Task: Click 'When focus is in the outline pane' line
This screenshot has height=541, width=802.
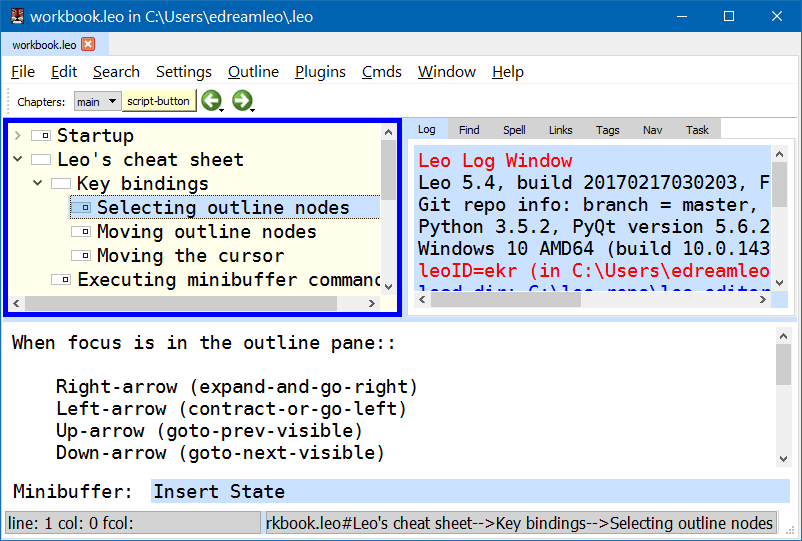Action: tap(204, 343)
